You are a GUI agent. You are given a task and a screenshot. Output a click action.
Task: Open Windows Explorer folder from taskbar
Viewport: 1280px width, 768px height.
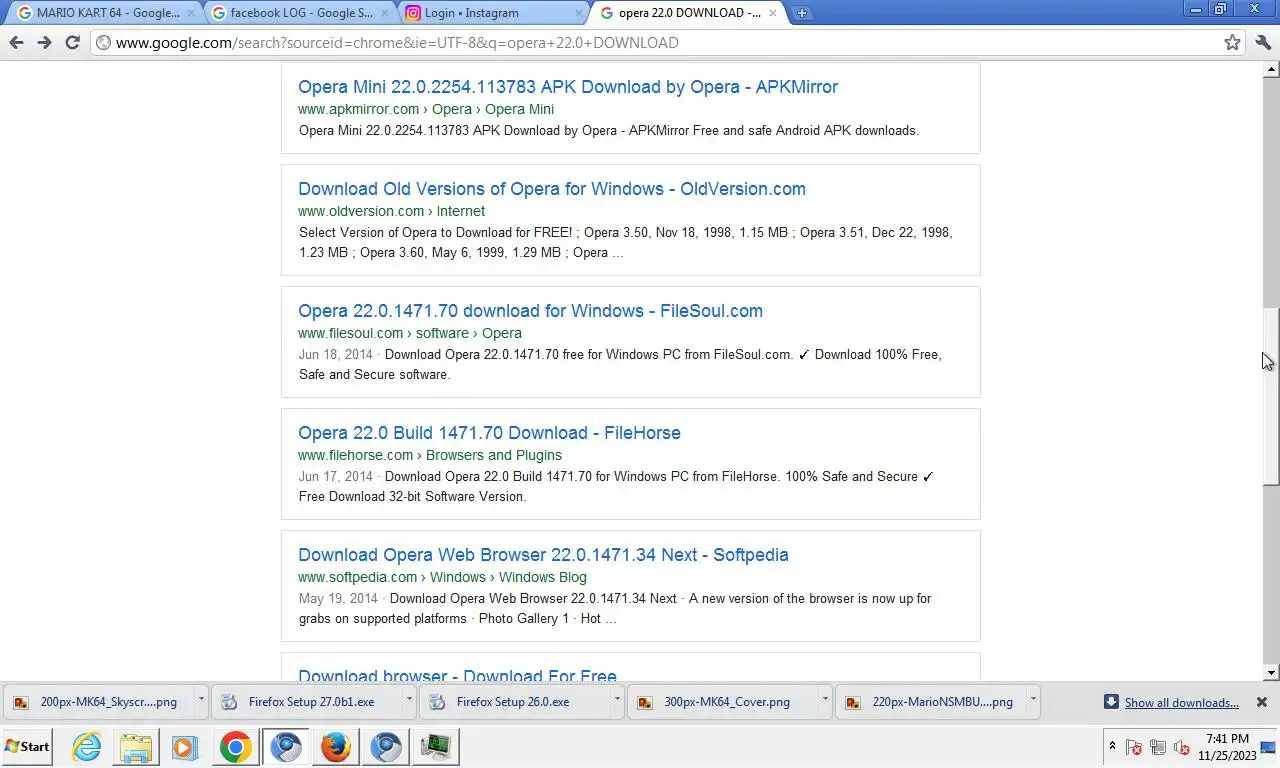(x=135, y=747)
